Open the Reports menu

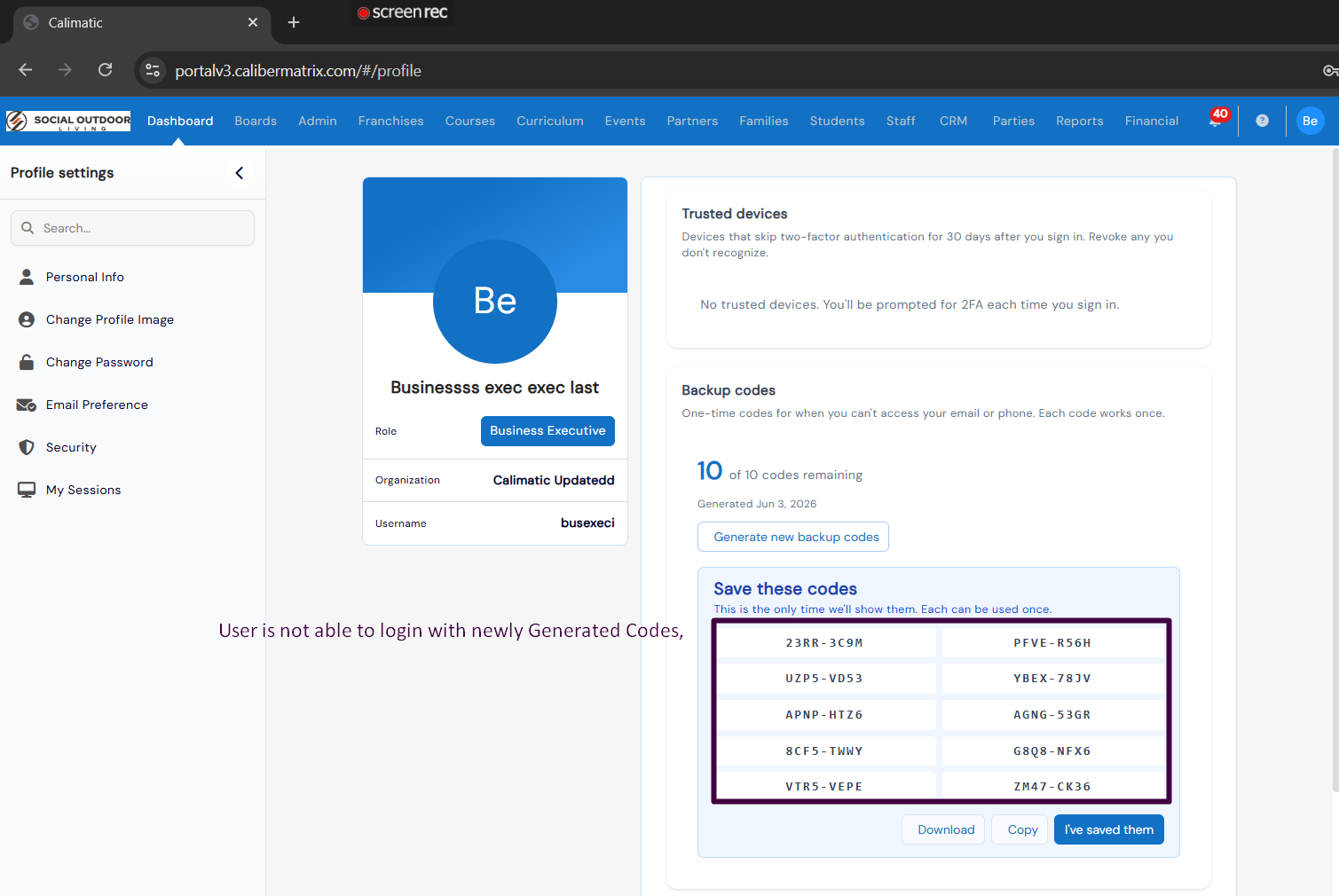1080,121
